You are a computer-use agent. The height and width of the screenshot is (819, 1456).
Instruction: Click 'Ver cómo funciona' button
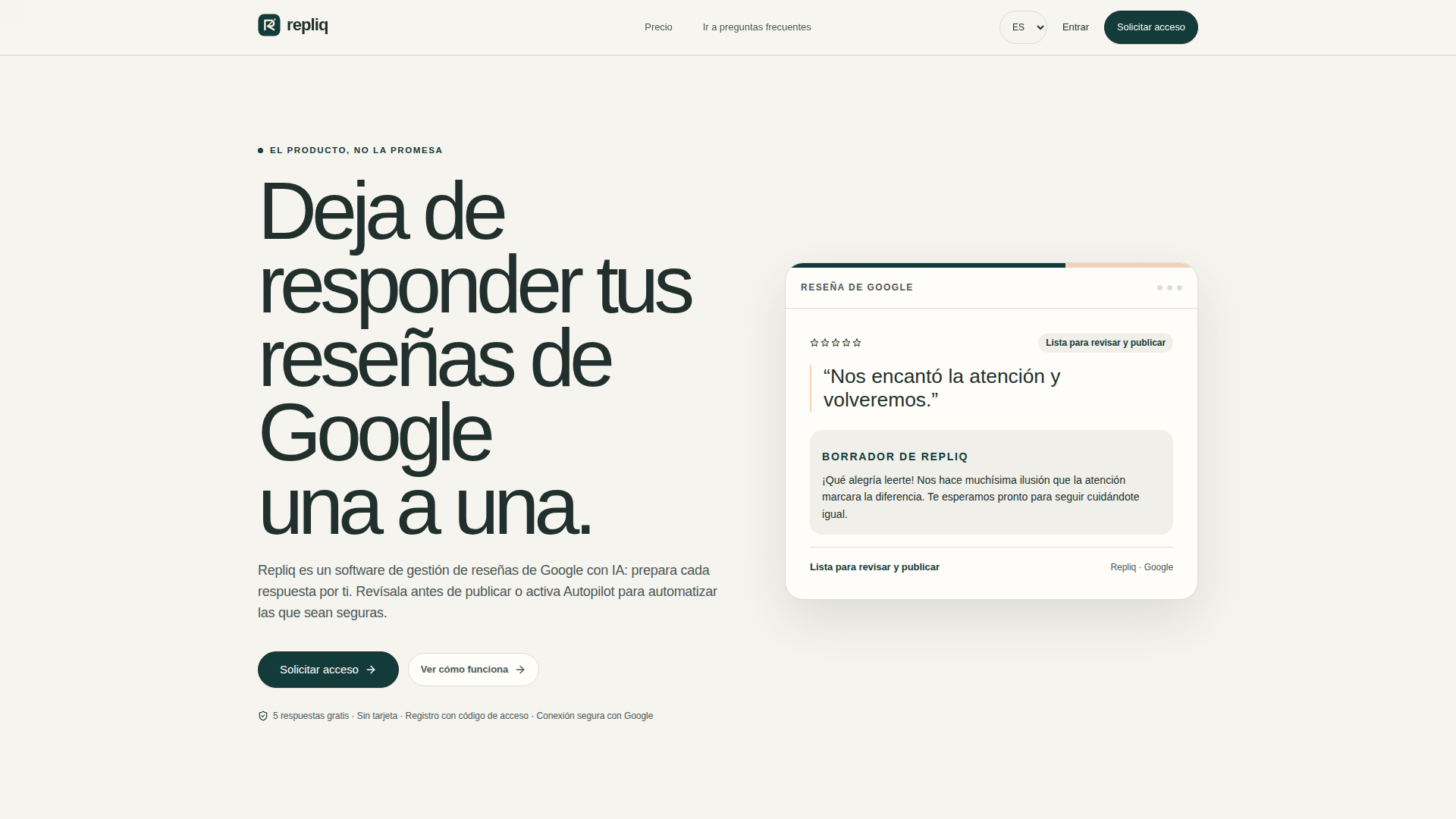point(473,670)
